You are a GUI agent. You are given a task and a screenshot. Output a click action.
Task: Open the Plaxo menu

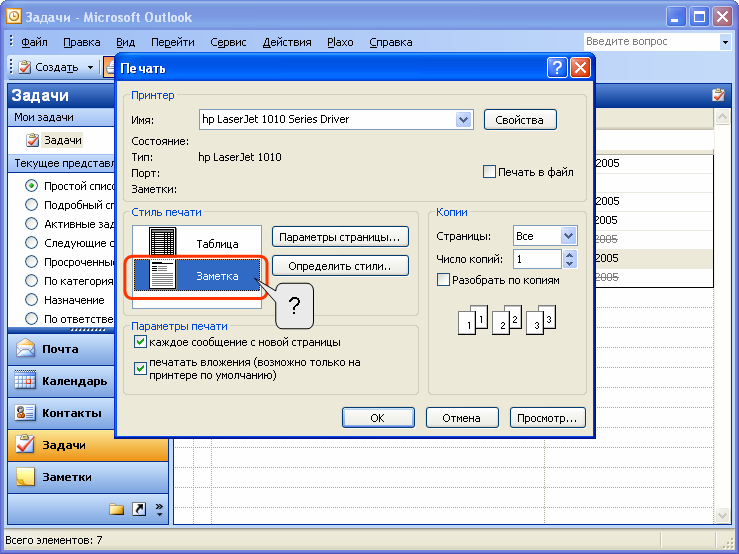tap(340, 42)
